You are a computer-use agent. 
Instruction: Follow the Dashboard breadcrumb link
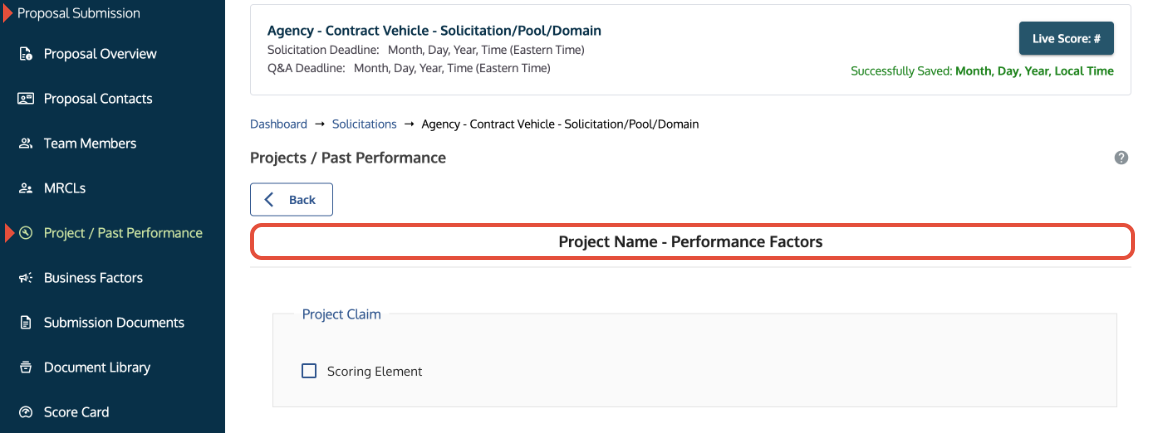pyautogui.click(x=279, y=124)
